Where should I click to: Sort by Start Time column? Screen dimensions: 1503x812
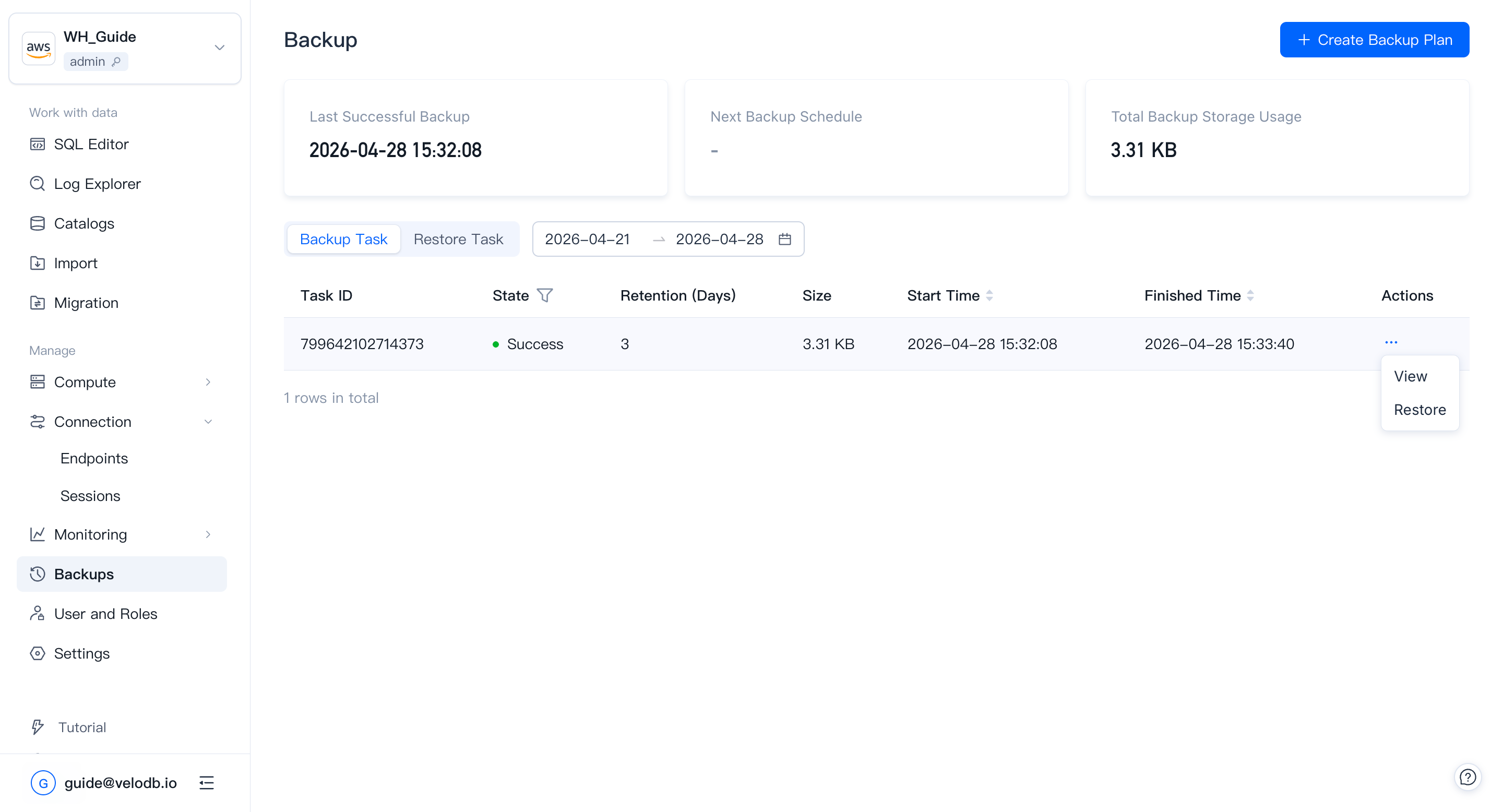click(989, 296)
